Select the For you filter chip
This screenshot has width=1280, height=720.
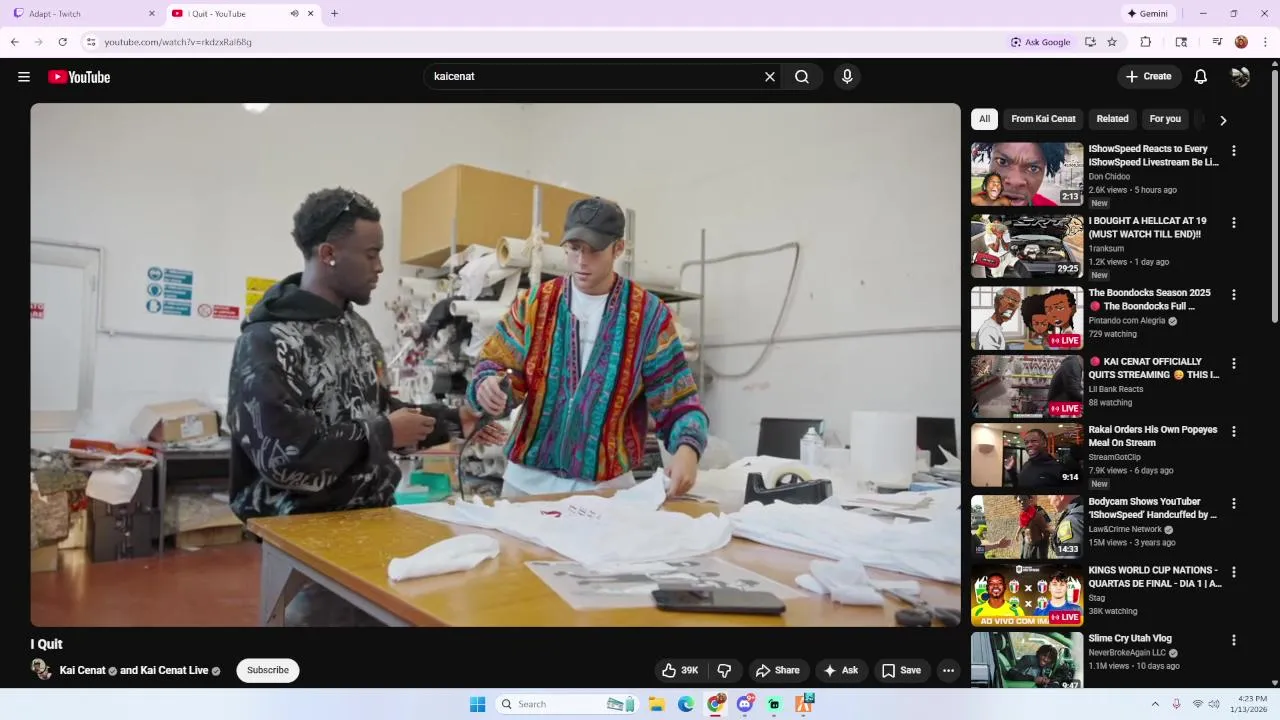click(1165, 119)
